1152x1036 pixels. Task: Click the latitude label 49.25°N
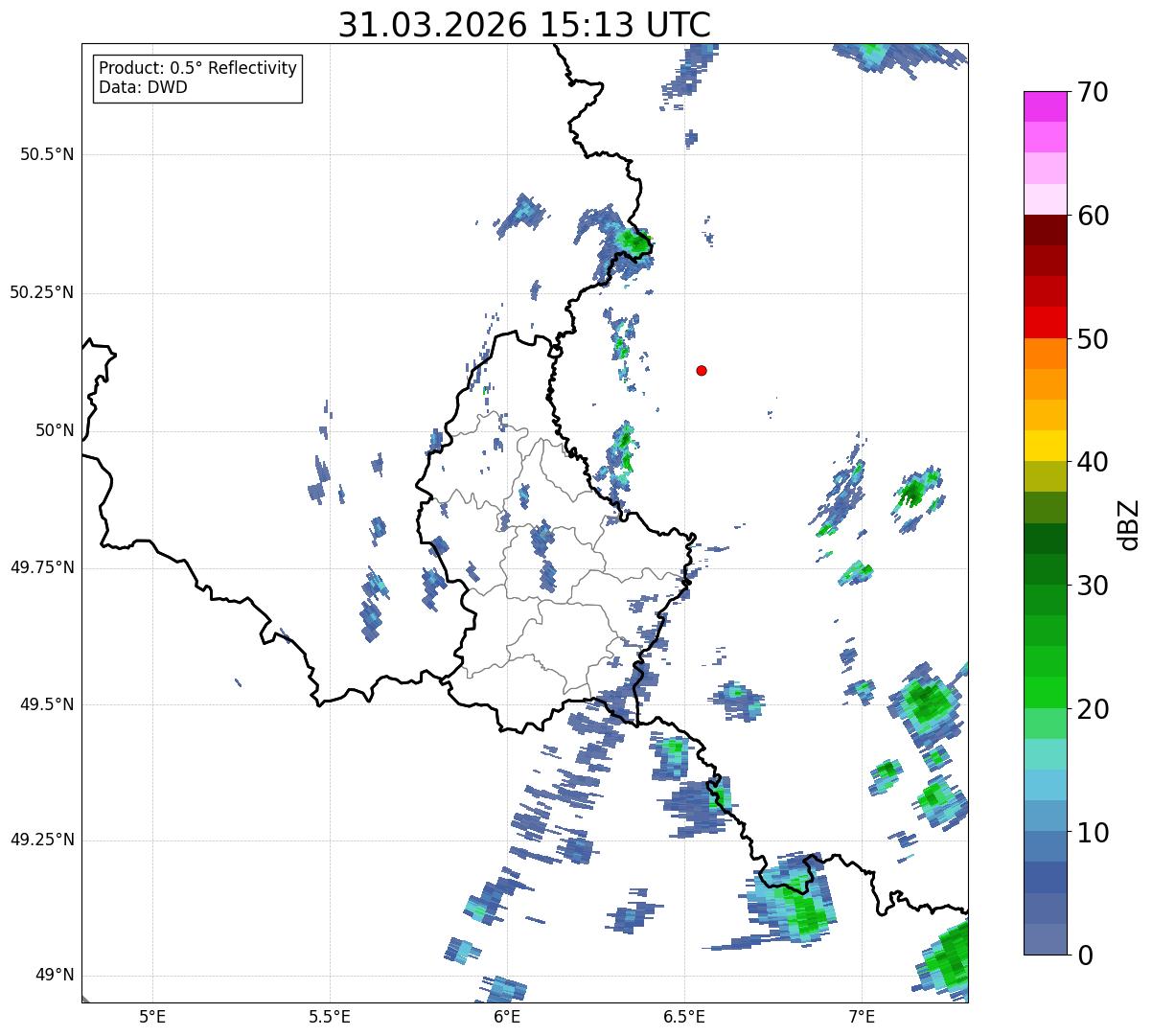(x=42, y=840)
